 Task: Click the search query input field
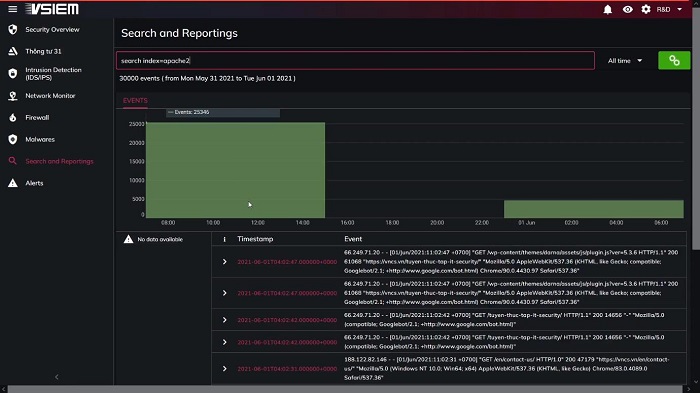pos(355,61)
